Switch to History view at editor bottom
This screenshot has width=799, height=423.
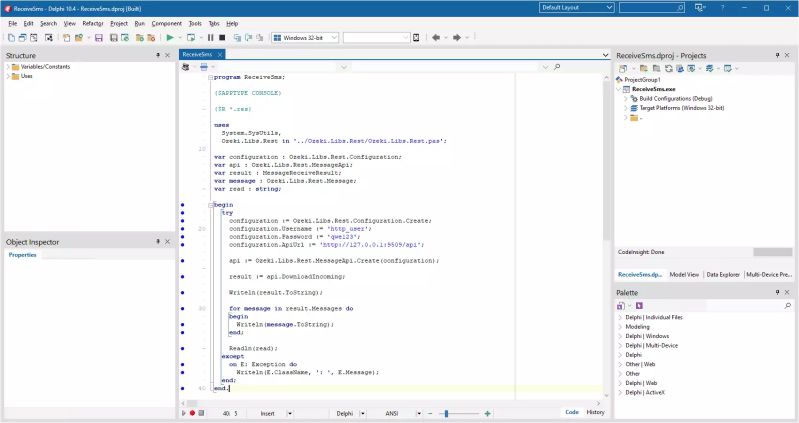tap(595, 412)
